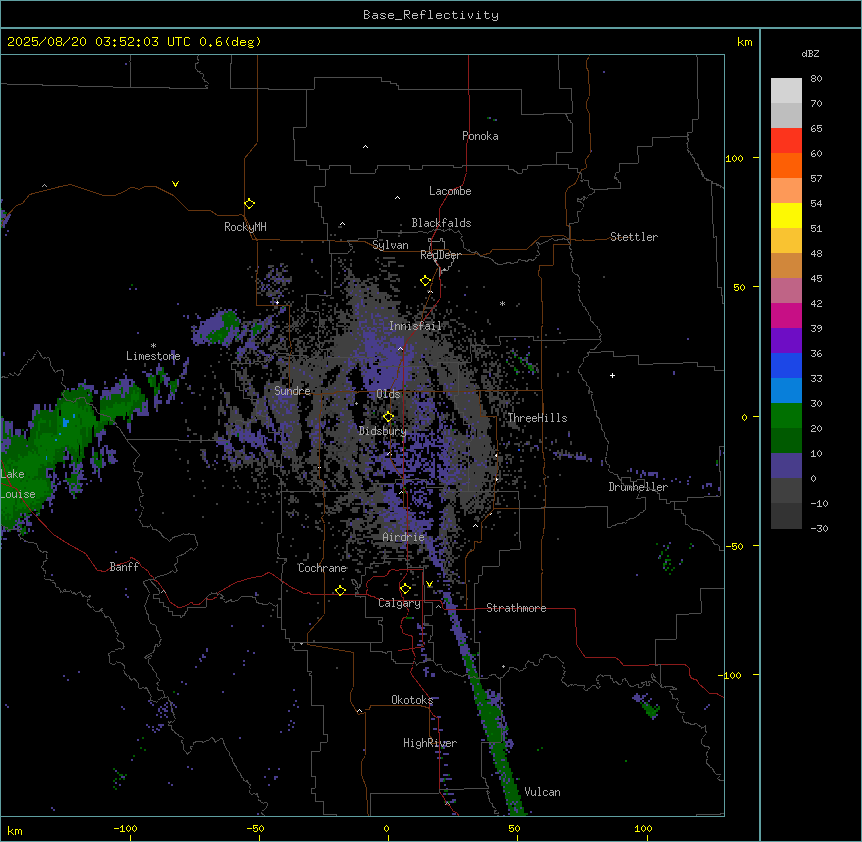This screenshot has height=842, width=862.
Task: Click the yellow V marker northwest of RockyMH
Action: click(175, 184)
